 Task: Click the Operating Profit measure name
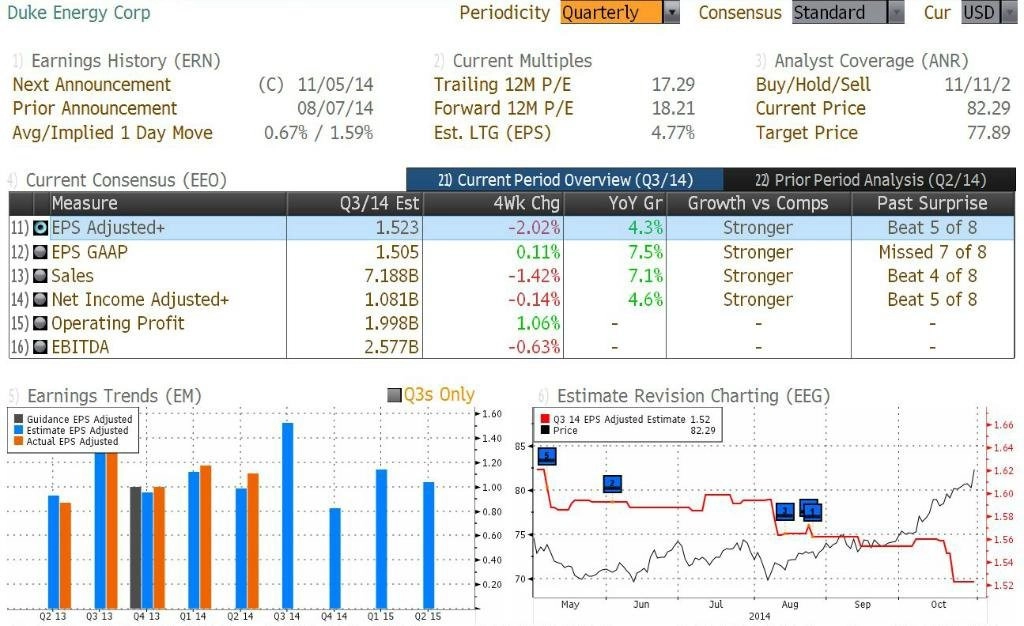point(118,323)
